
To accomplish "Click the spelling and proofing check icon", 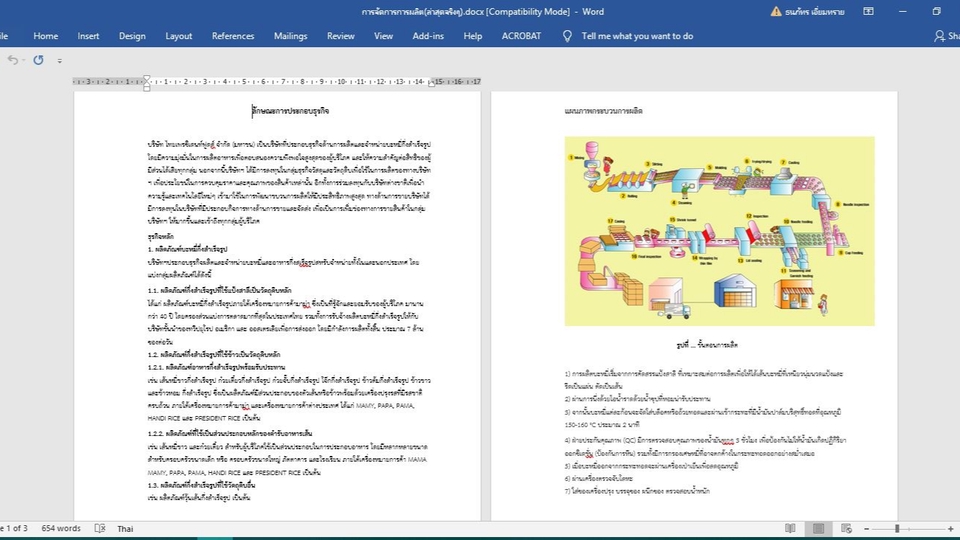I will point(100,528).
